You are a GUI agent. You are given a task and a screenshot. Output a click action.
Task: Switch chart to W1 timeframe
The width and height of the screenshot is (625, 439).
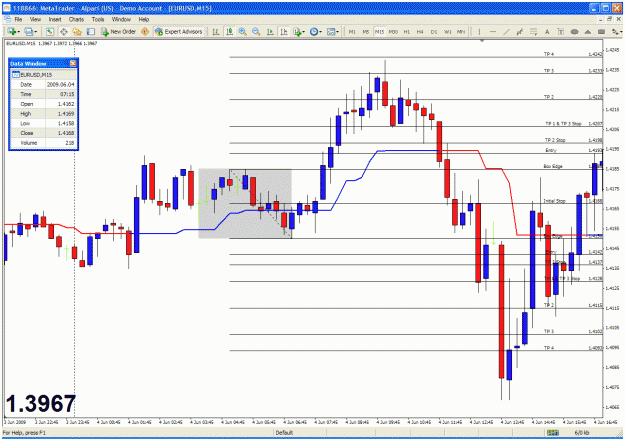(x=448, y=31)
